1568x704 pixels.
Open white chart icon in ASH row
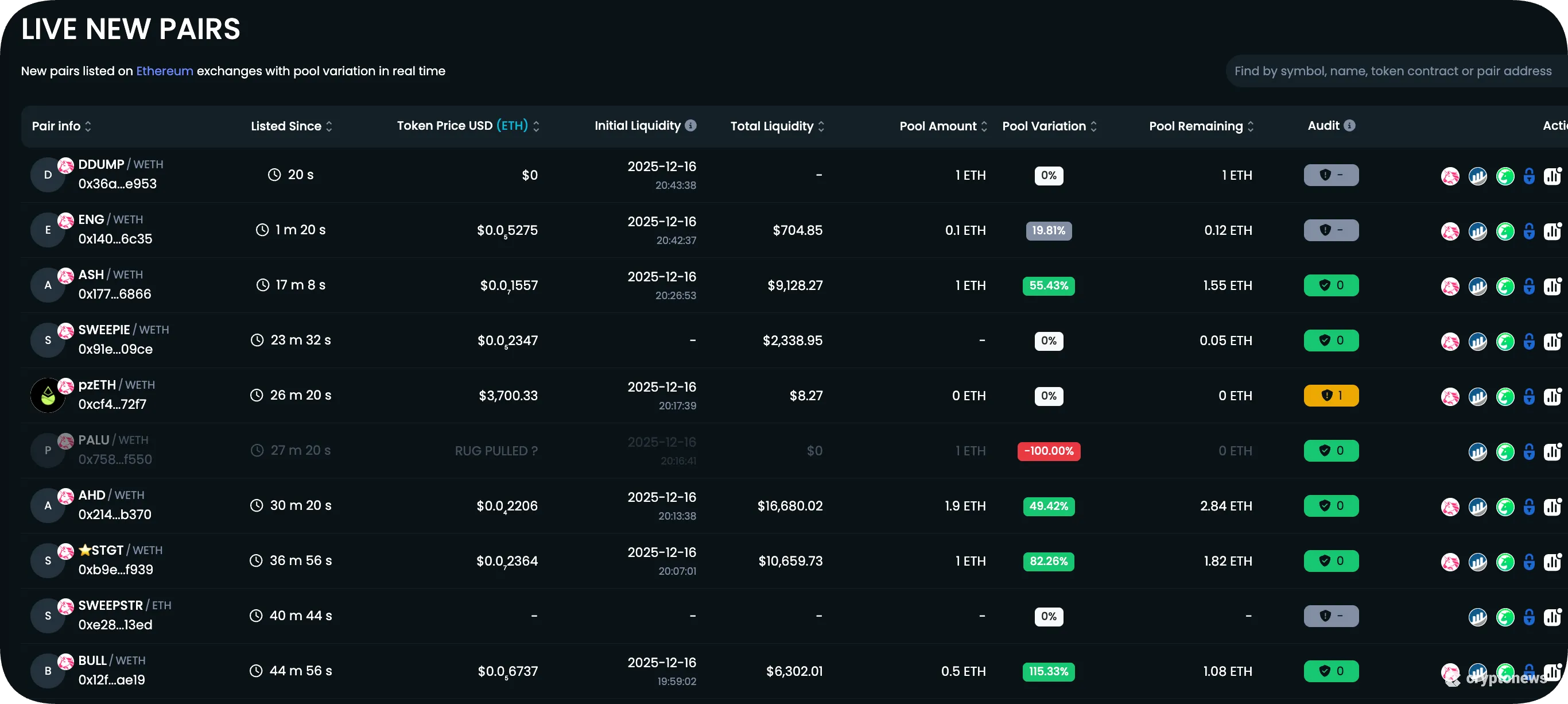[1552, 286]
